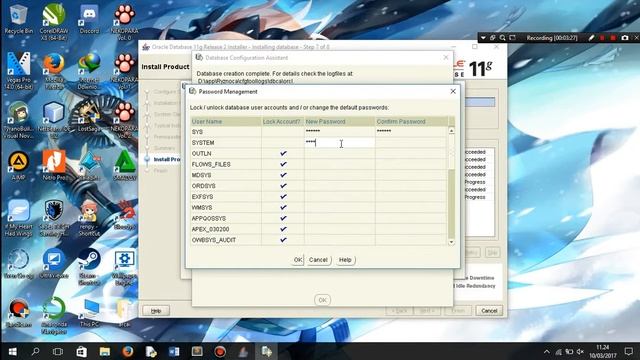Open the action center notification icon

(x=629, y=351)
